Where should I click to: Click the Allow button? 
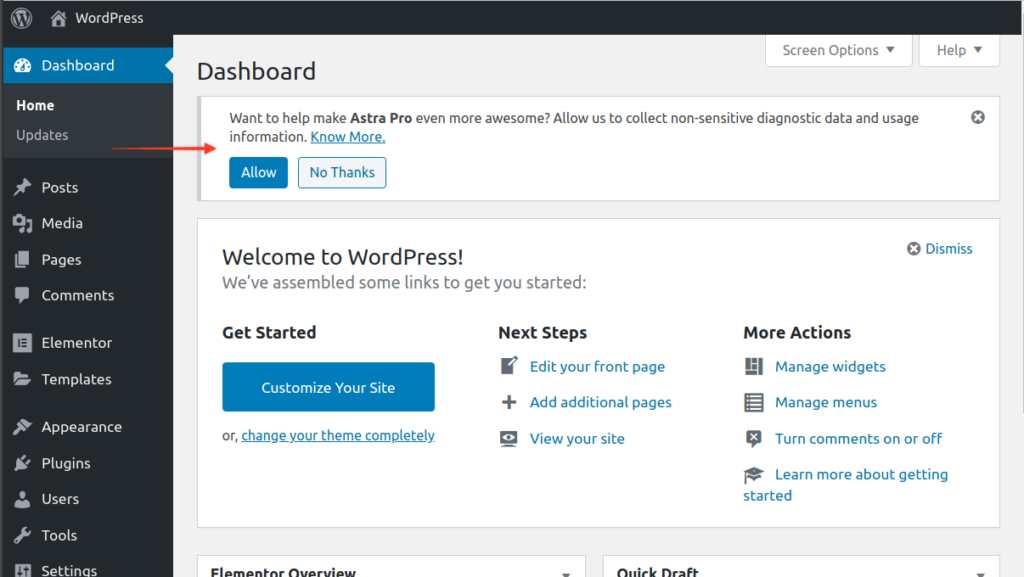(x=258, y=172)
